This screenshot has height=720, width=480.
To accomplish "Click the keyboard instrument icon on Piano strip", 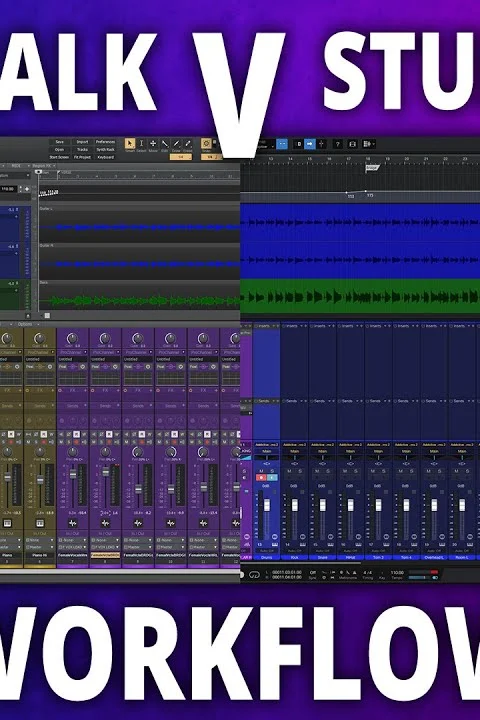I will pyautogui.click(x=7, y=523).
